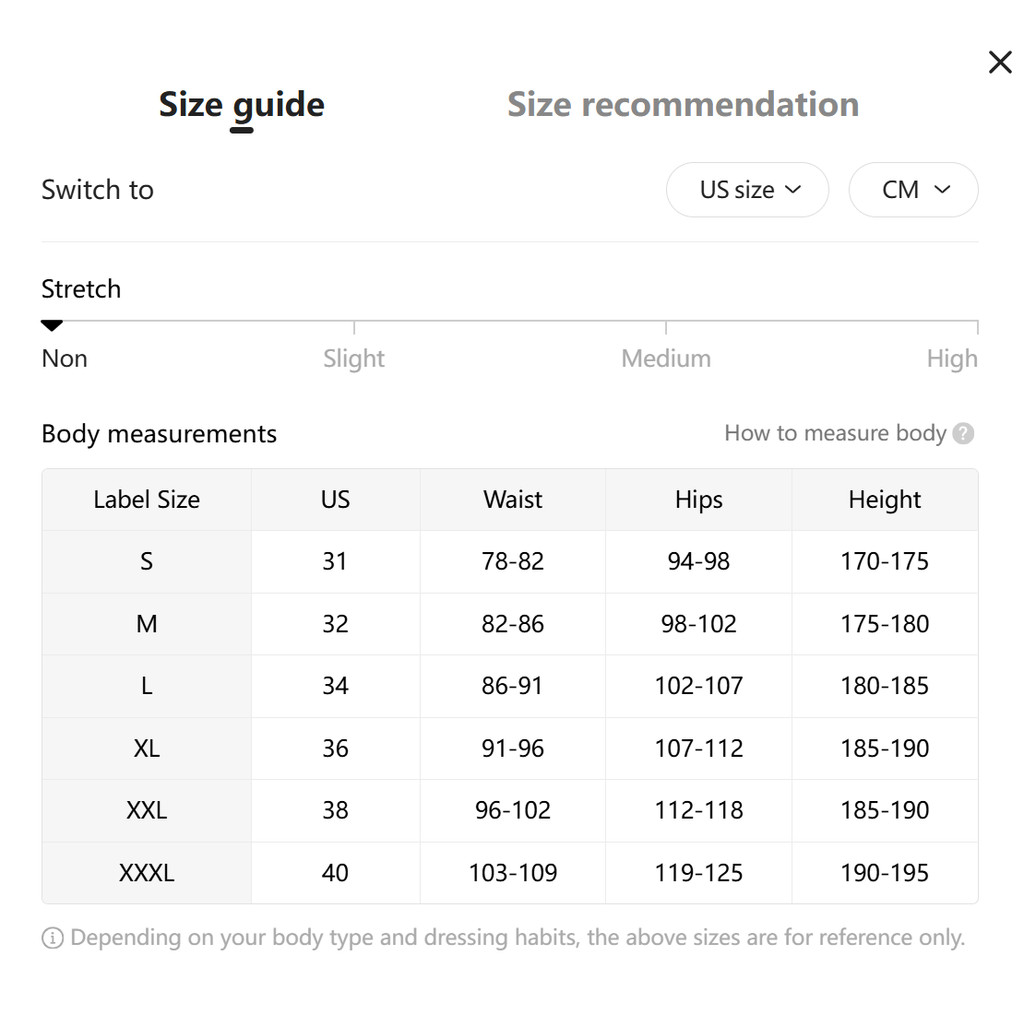The width and height of the screenshot is (1024, 1024).
Task: Select the XXXL label size cell
Action: 146,873
